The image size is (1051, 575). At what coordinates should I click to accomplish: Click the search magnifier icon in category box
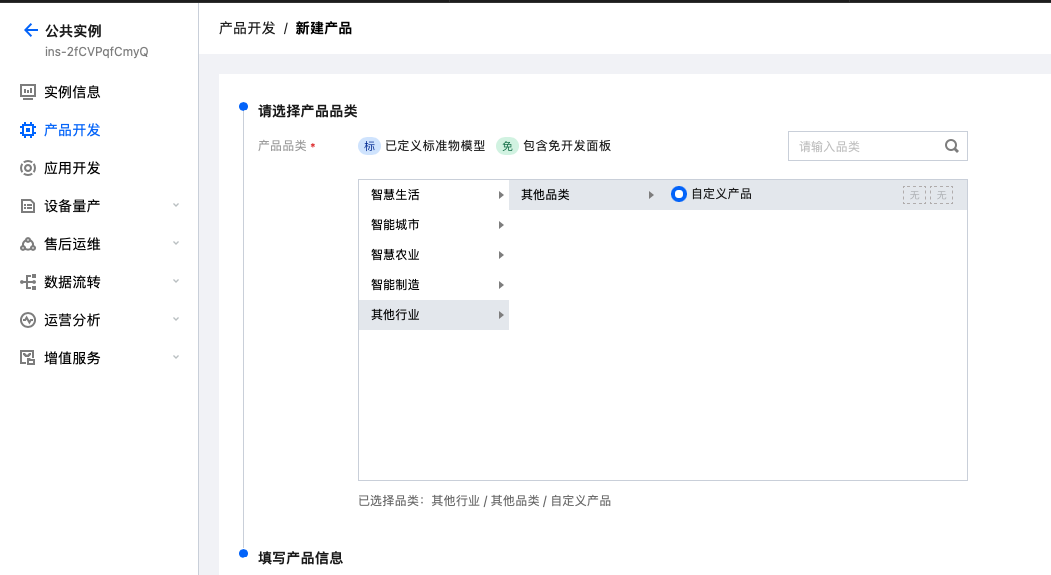pyautogui.click(x=951, y=146)
